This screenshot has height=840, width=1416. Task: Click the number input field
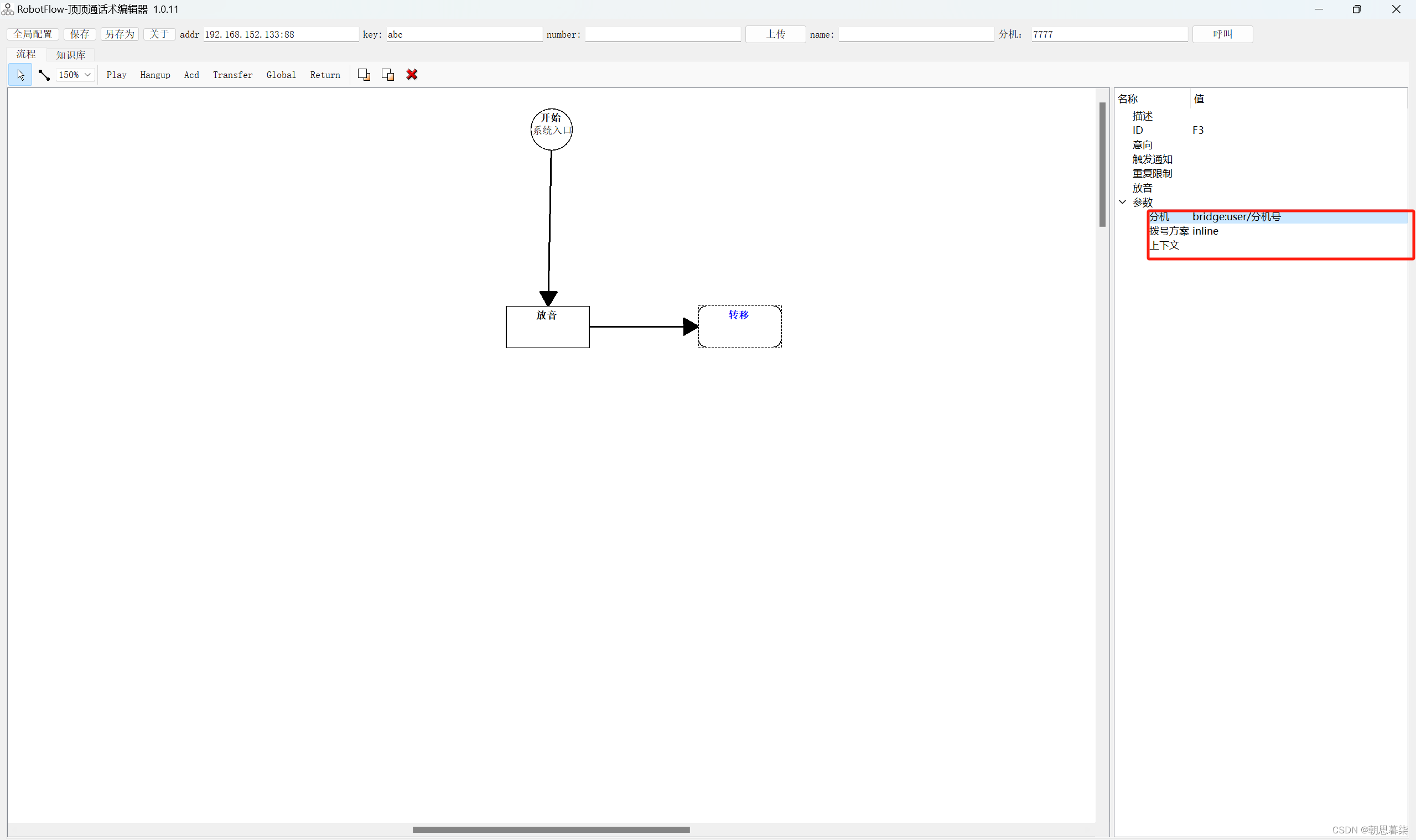tap(662, 34)
